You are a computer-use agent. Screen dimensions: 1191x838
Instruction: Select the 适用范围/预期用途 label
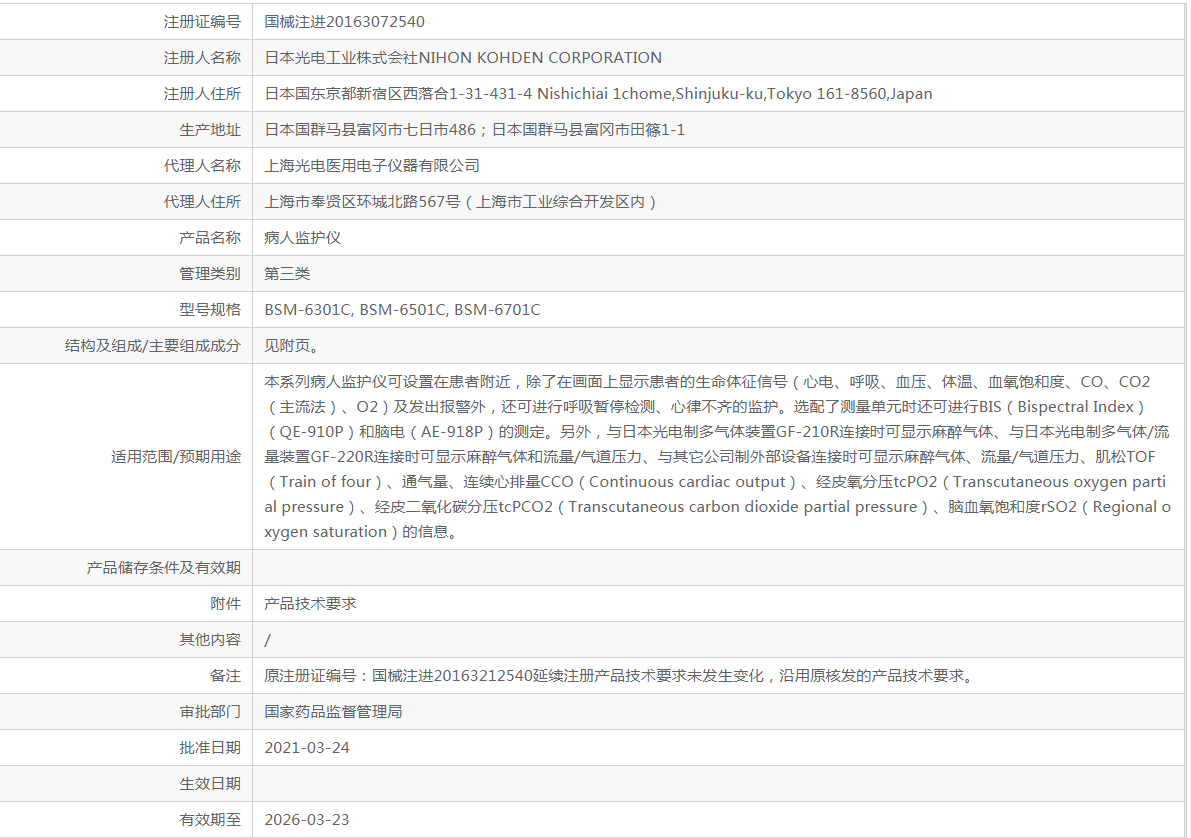[176, 457]
